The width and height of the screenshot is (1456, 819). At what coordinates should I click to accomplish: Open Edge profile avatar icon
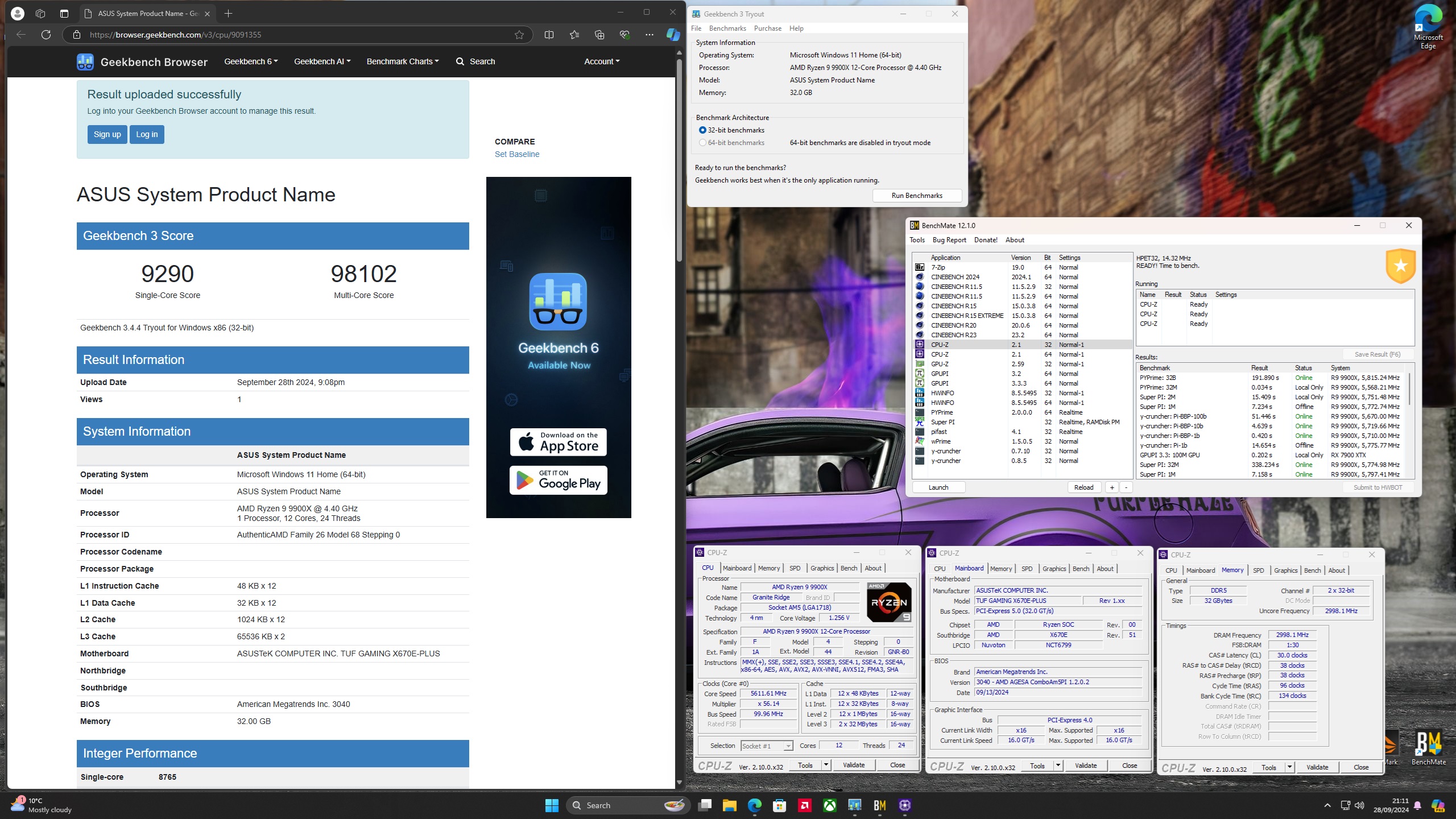point(18,13)
